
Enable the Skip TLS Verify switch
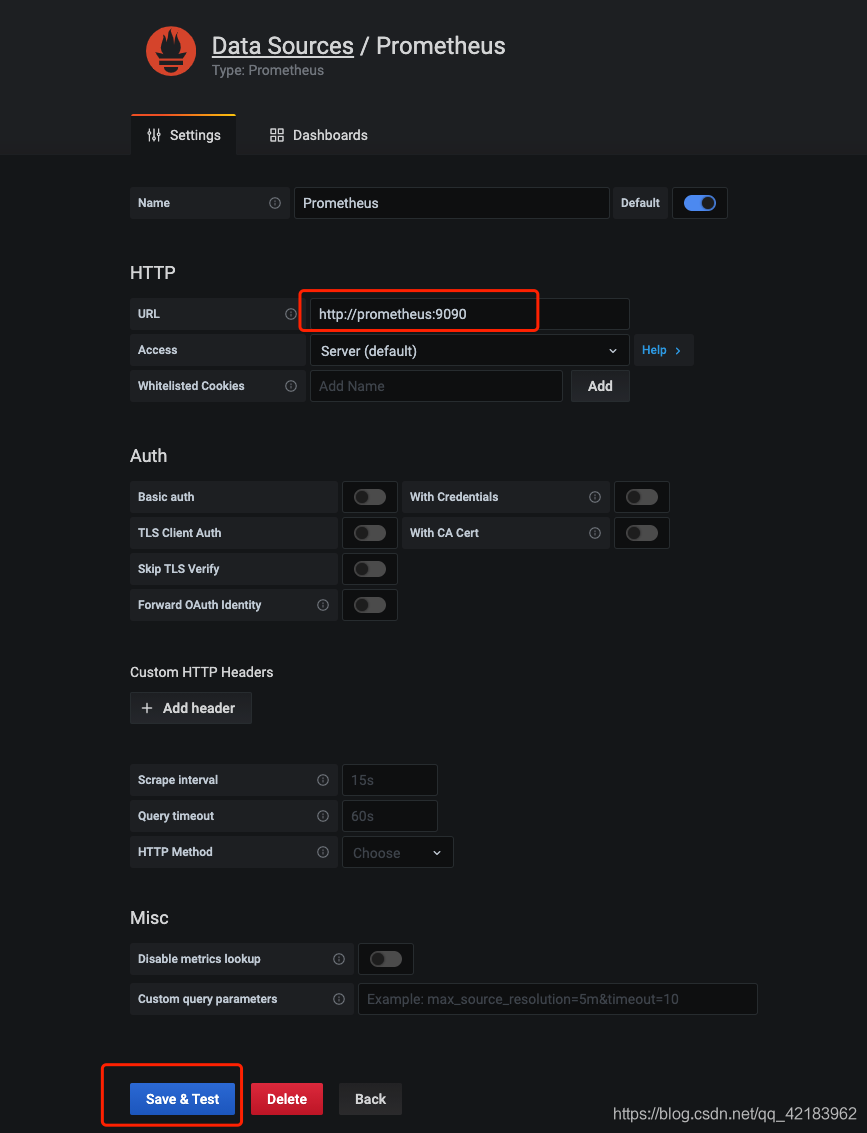[370, 569]
